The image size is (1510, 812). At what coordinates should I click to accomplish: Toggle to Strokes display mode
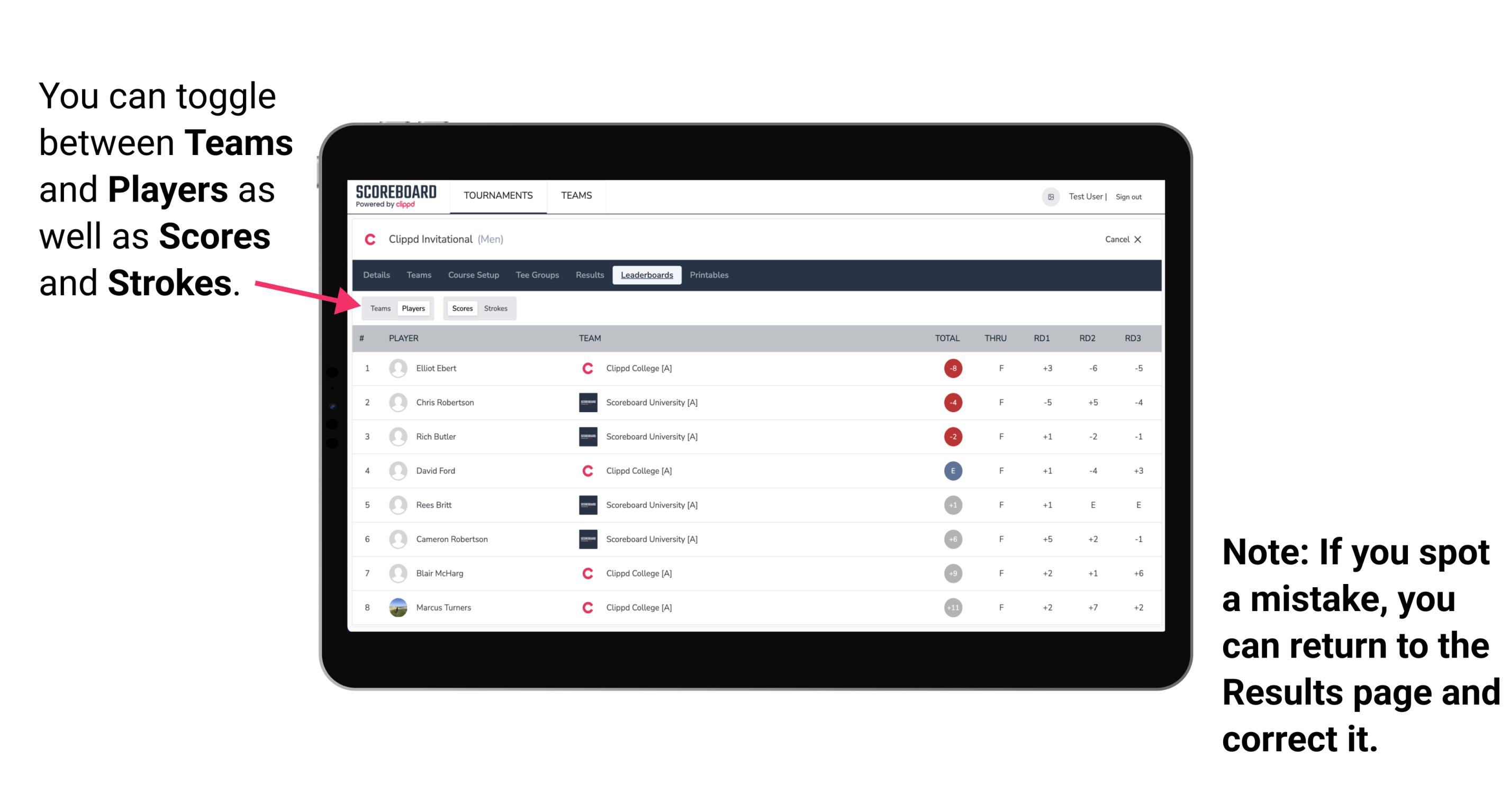pos(495,308)
